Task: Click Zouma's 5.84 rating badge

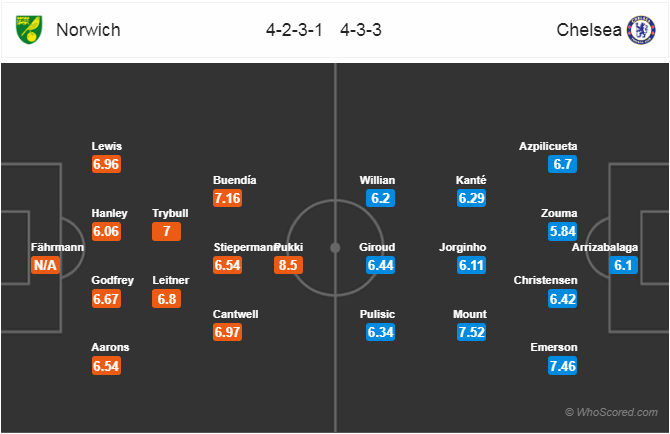Action: pos(562,232)
